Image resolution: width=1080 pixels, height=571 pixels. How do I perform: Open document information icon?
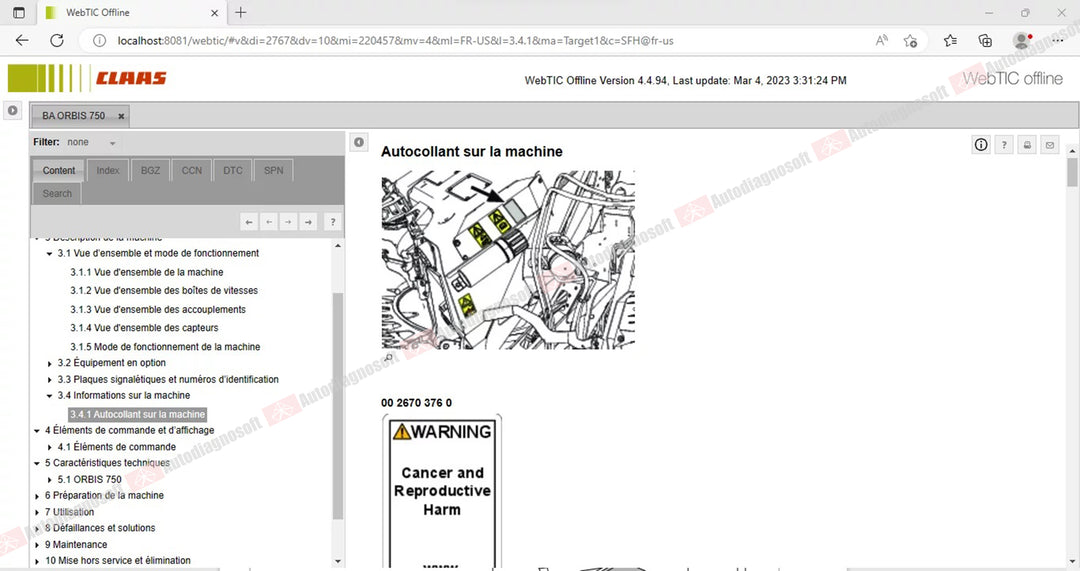point(981,145)
